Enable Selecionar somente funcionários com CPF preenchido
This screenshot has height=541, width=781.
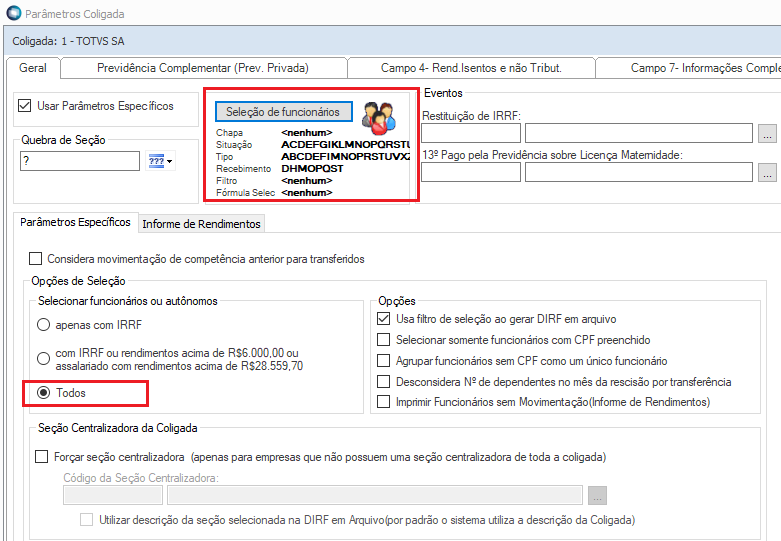click(384, 340)
